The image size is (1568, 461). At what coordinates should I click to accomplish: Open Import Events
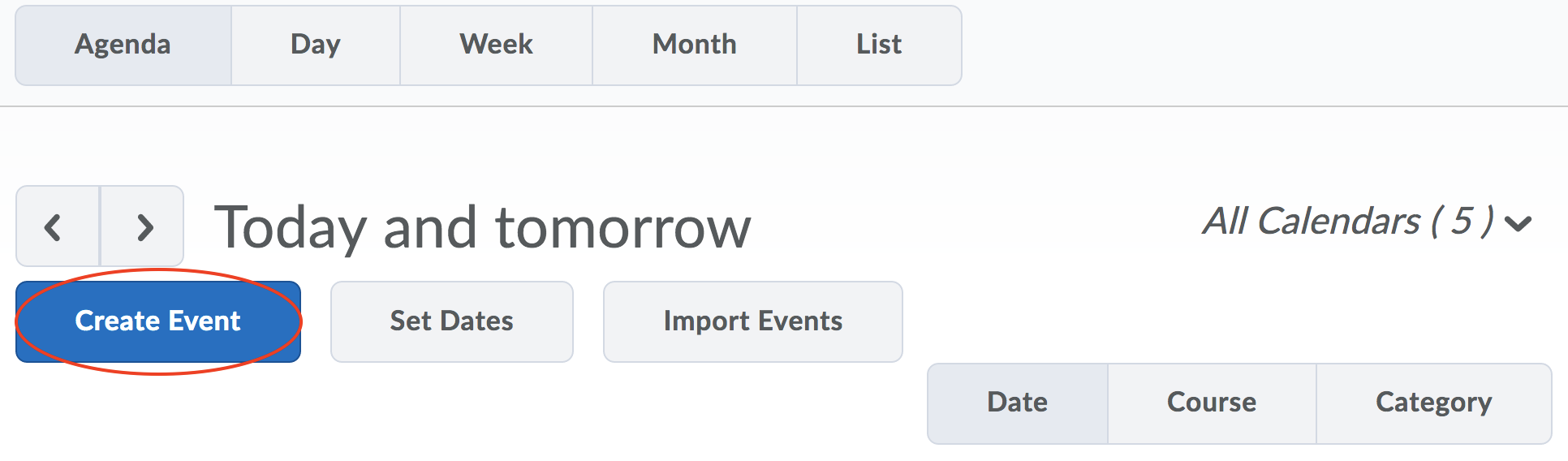tap(752, 321)
